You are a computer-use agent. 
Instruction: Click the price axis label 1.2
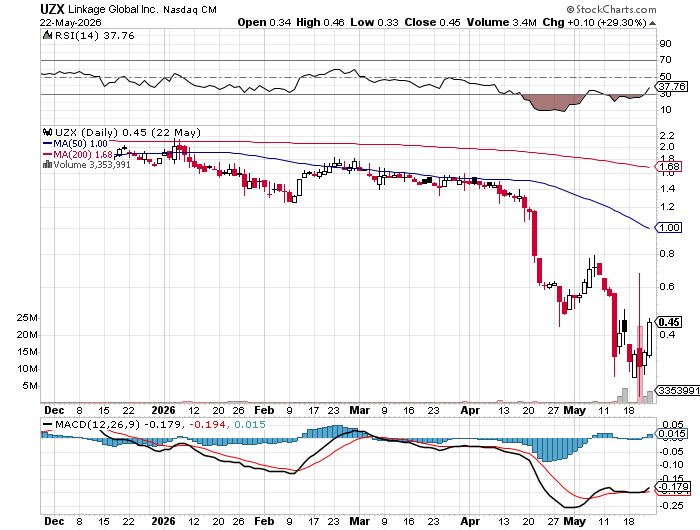pos(667,207)
